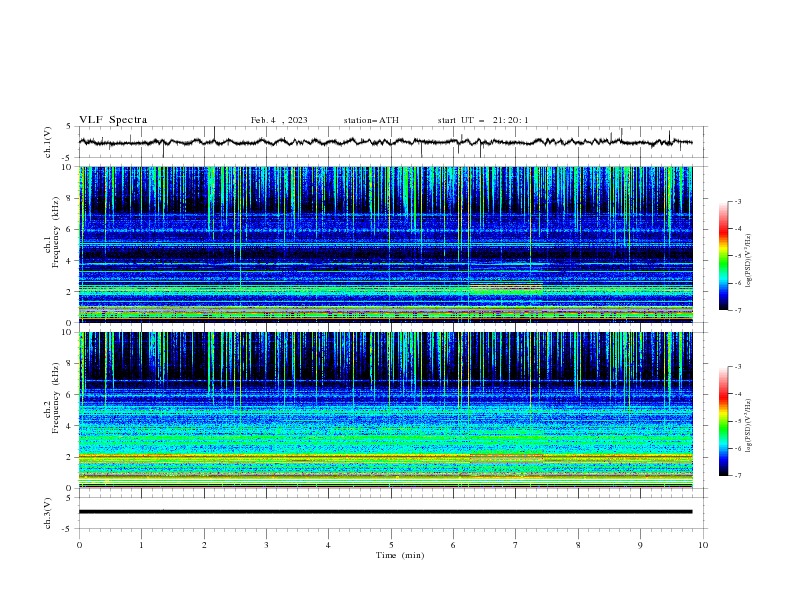
Task: Click the "VLF Spectra" plot title
Action: [x=113, y=120]
